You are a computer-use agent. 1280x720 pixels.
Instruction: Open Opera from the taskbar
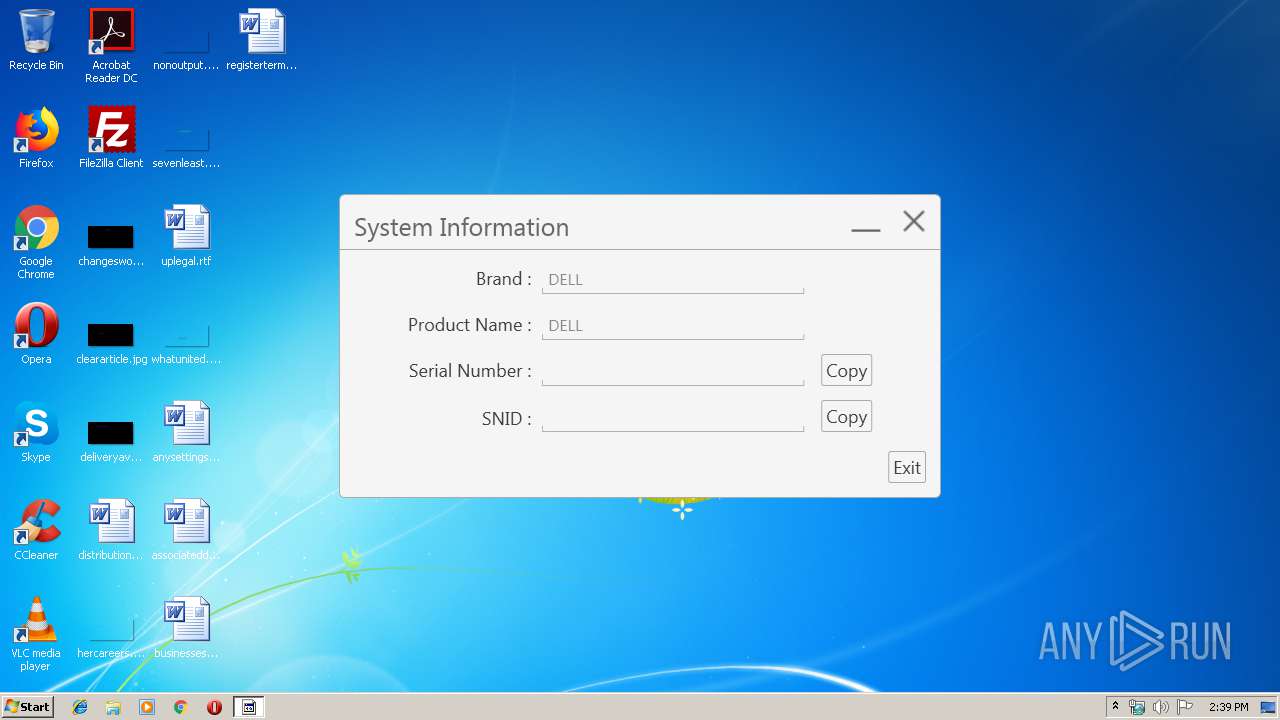[214, 707]
